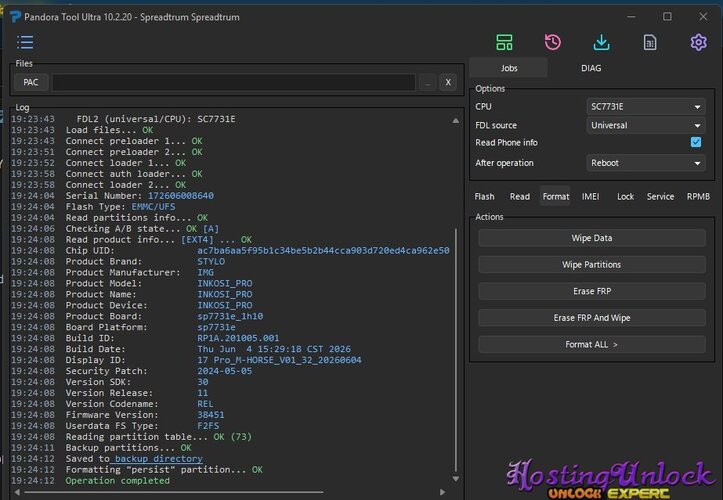Image resolution: width=723 pixels, height=500 pixels.
Task: Open the purple settings gear icon
Action: 698,42
